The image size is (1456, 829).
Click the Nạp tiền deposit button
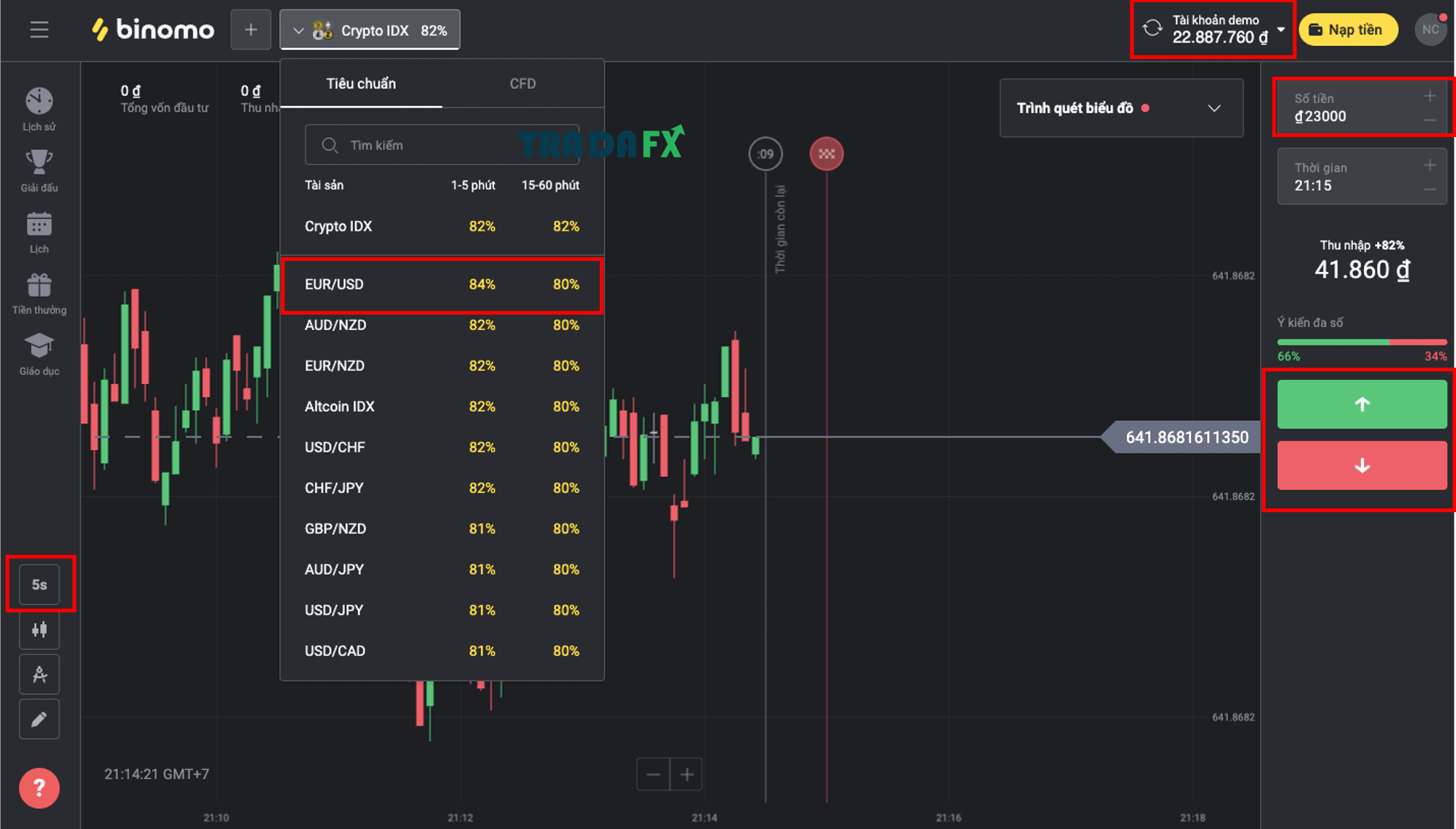coord(1348,29)
